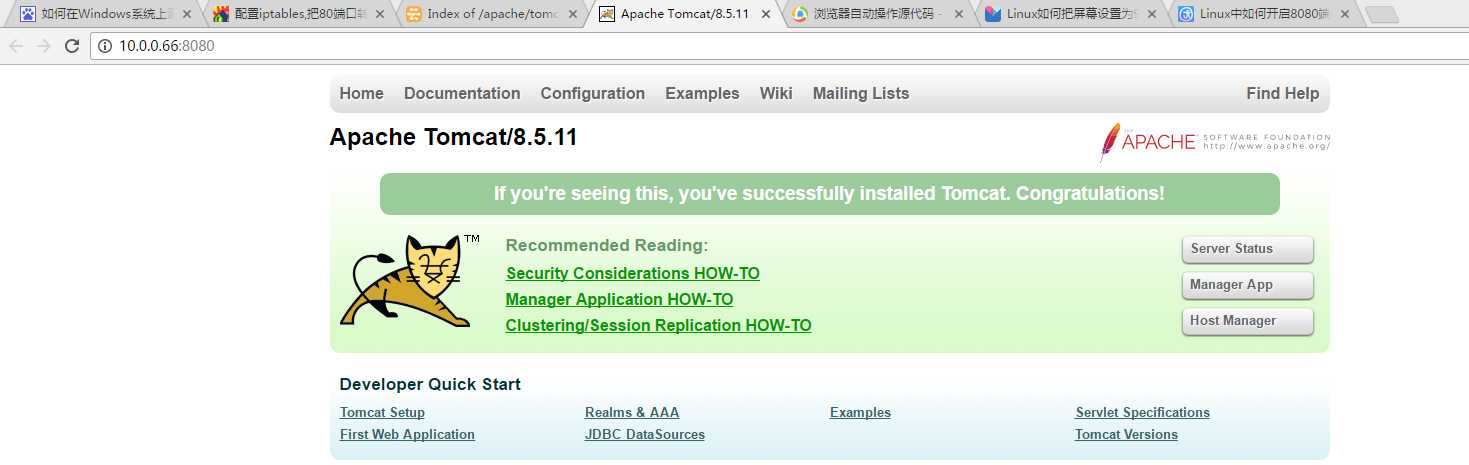Switch to the Index of /apache/tomcat tab
Image resolution: width=1469 pixels, height=465 pixels.
coord(494,14)
